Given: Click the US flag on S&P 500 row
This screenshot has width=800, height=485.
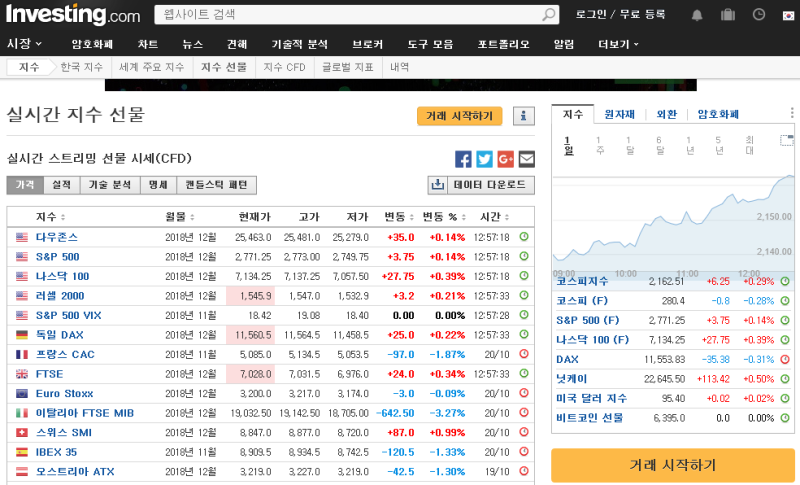Looking at the screenshot, I should pyautogui.click(x=22, y=257).
